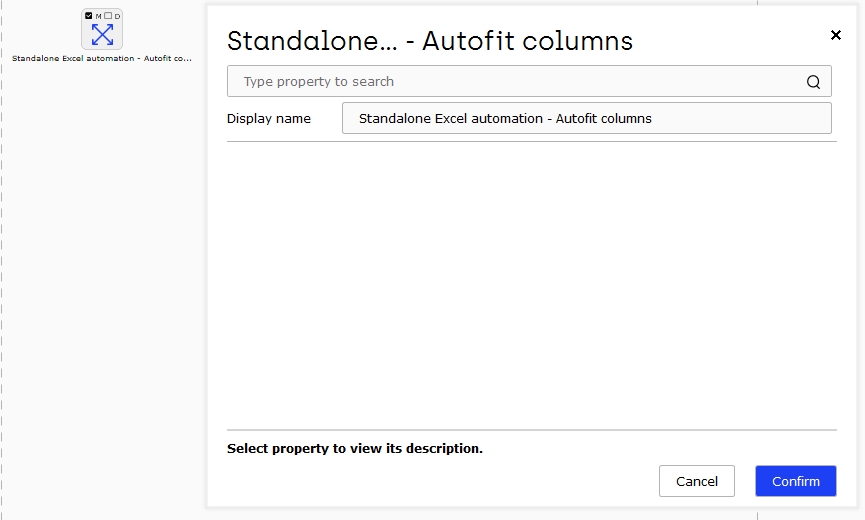
Task: Close the properties dialog with X
Action: 836,35
